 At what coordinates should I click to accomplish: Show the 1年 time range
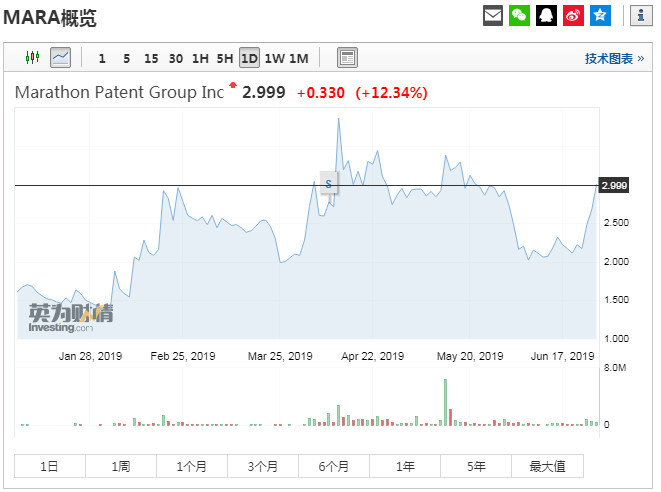pos(405,466)
